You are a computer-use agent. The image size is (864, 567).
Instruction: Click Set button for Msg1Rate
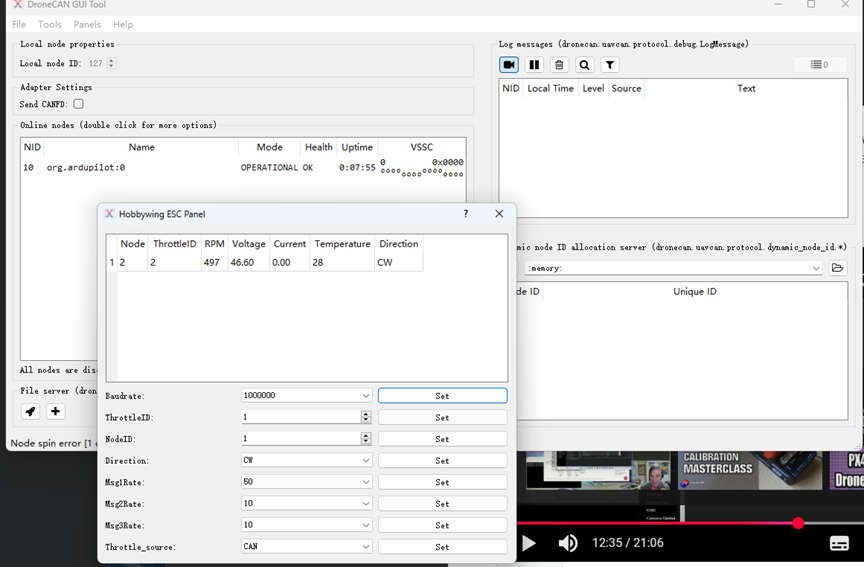click(x=442, y=482)
